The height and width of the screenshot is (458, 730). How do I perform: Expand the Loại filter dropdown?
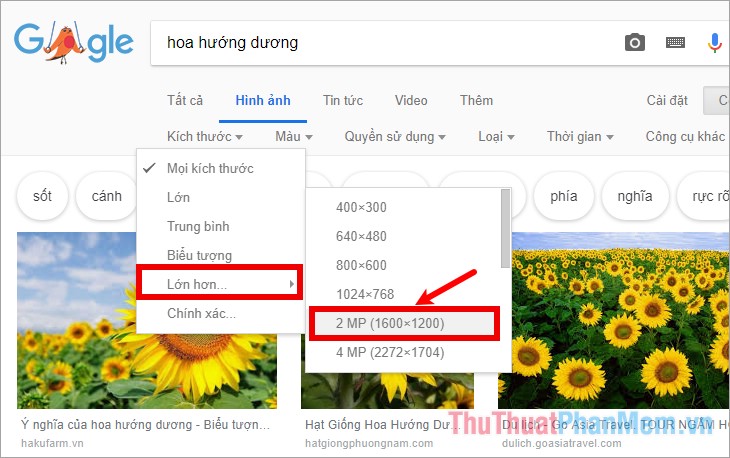coord(496,136)
